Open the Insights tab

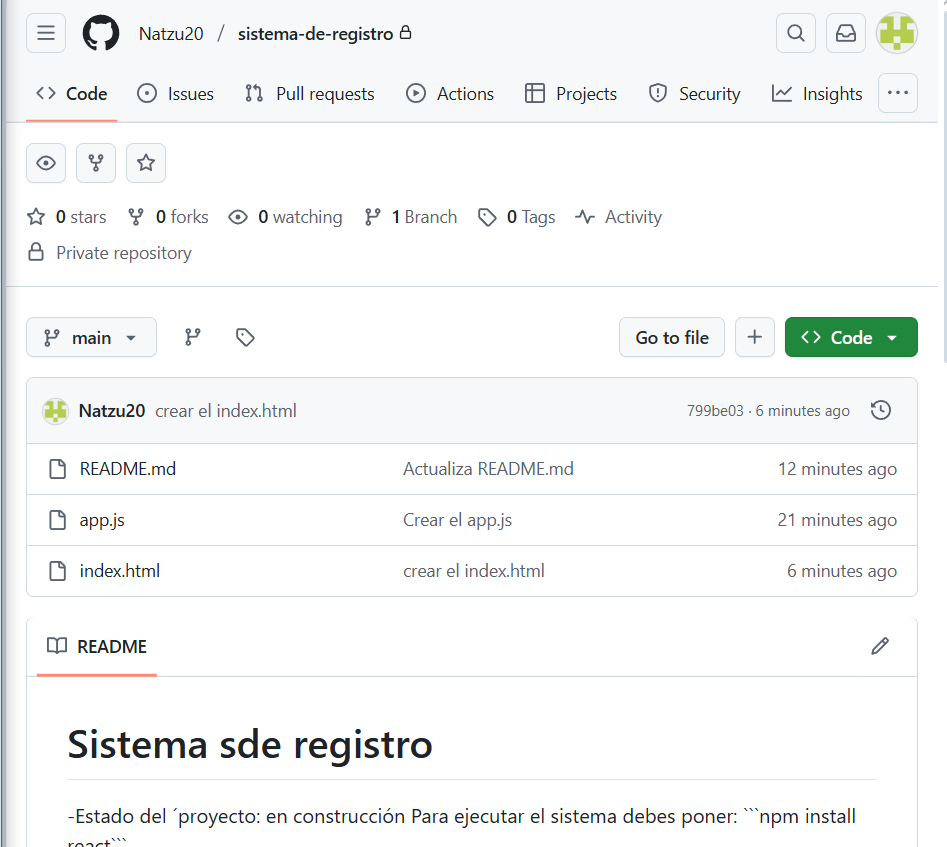tap(817, 94)
